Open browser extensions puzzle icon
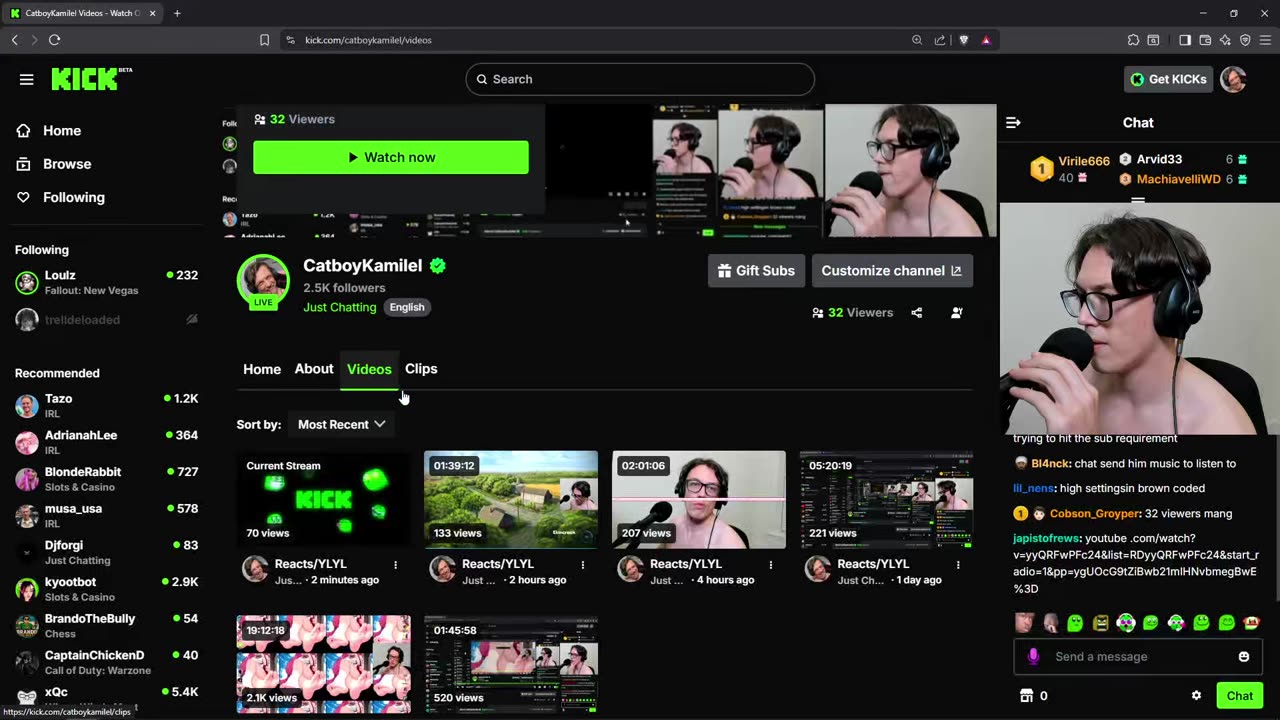Screen dimensions: 1280x720 pos(1133,40)
